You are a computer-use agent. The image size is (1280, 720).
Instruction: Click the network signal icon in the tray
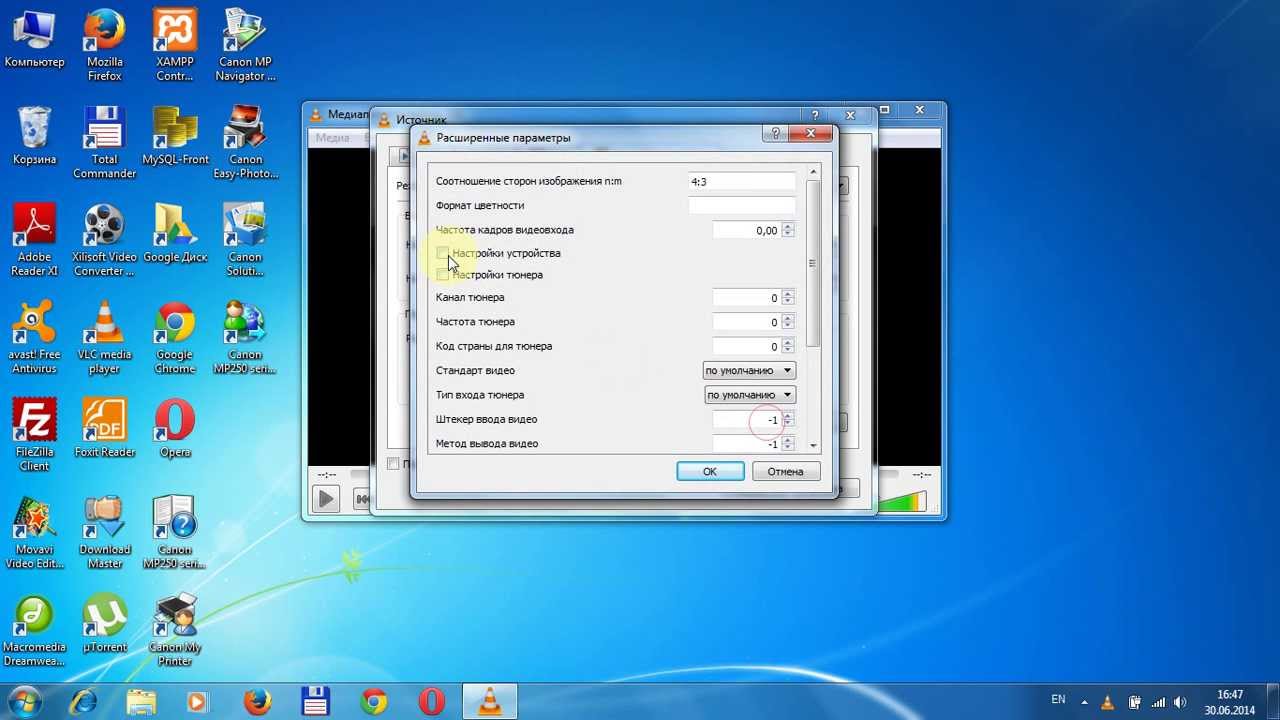pyautogui.click(x=1157, y=702)
